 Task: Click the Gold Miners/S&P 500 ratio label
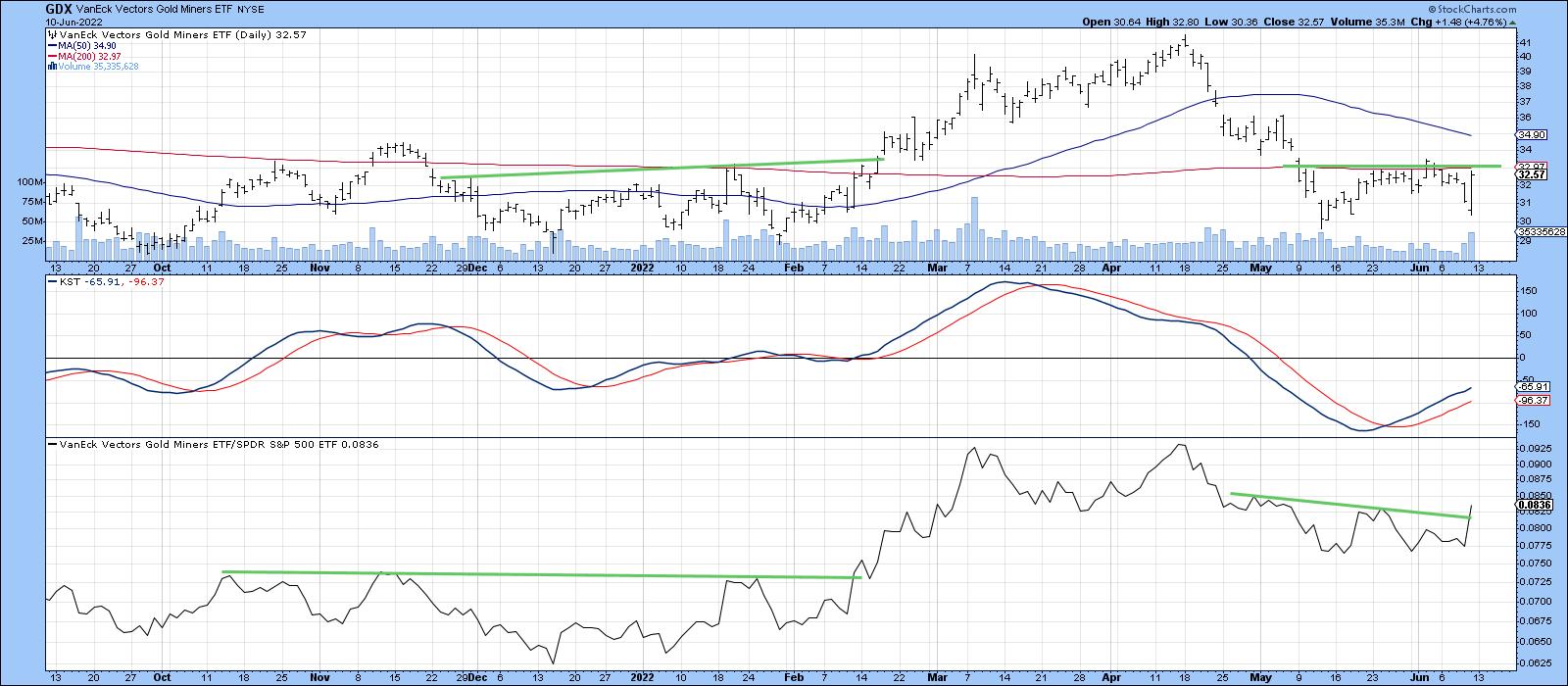click(x=214, y=444)
